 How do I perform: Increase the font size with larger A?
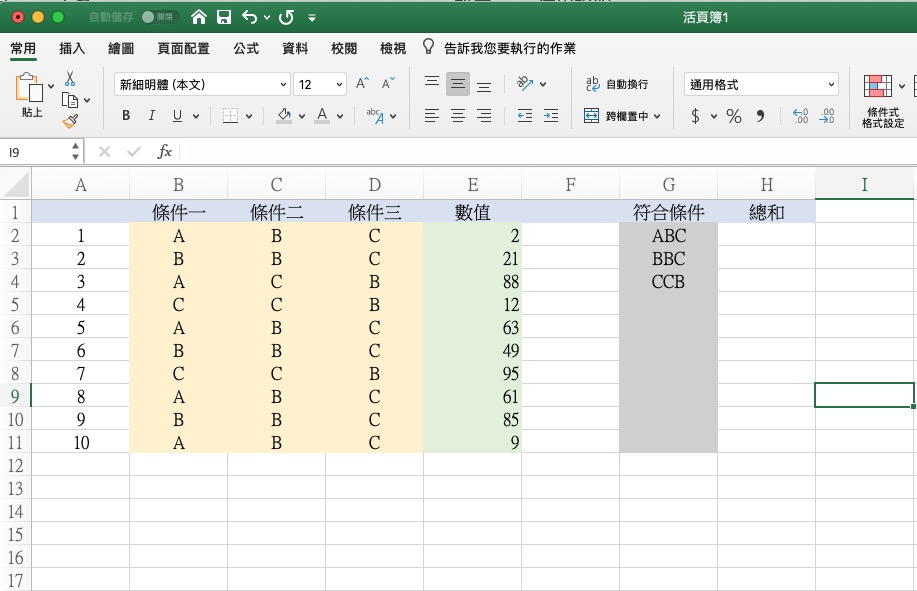[363, 84]
